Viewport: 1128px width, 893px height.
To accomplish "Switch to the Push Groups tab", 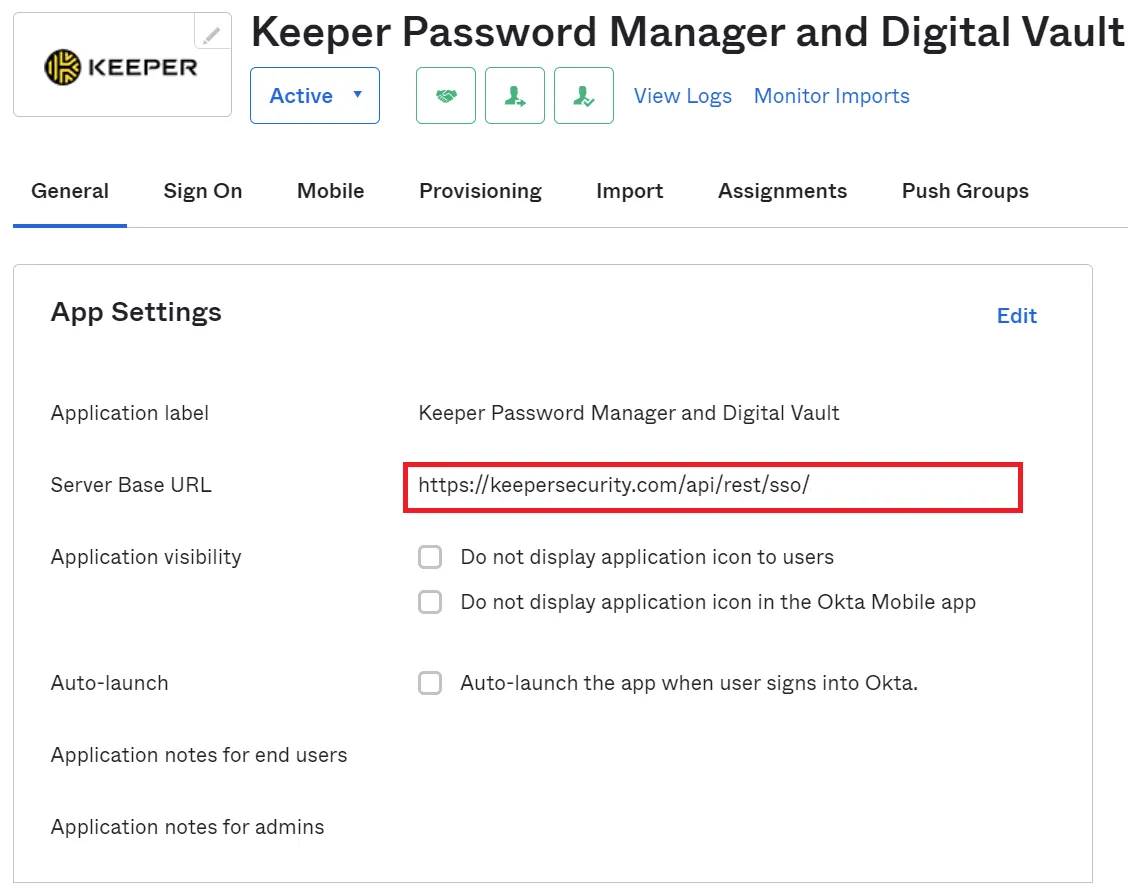I will [965, 191].
